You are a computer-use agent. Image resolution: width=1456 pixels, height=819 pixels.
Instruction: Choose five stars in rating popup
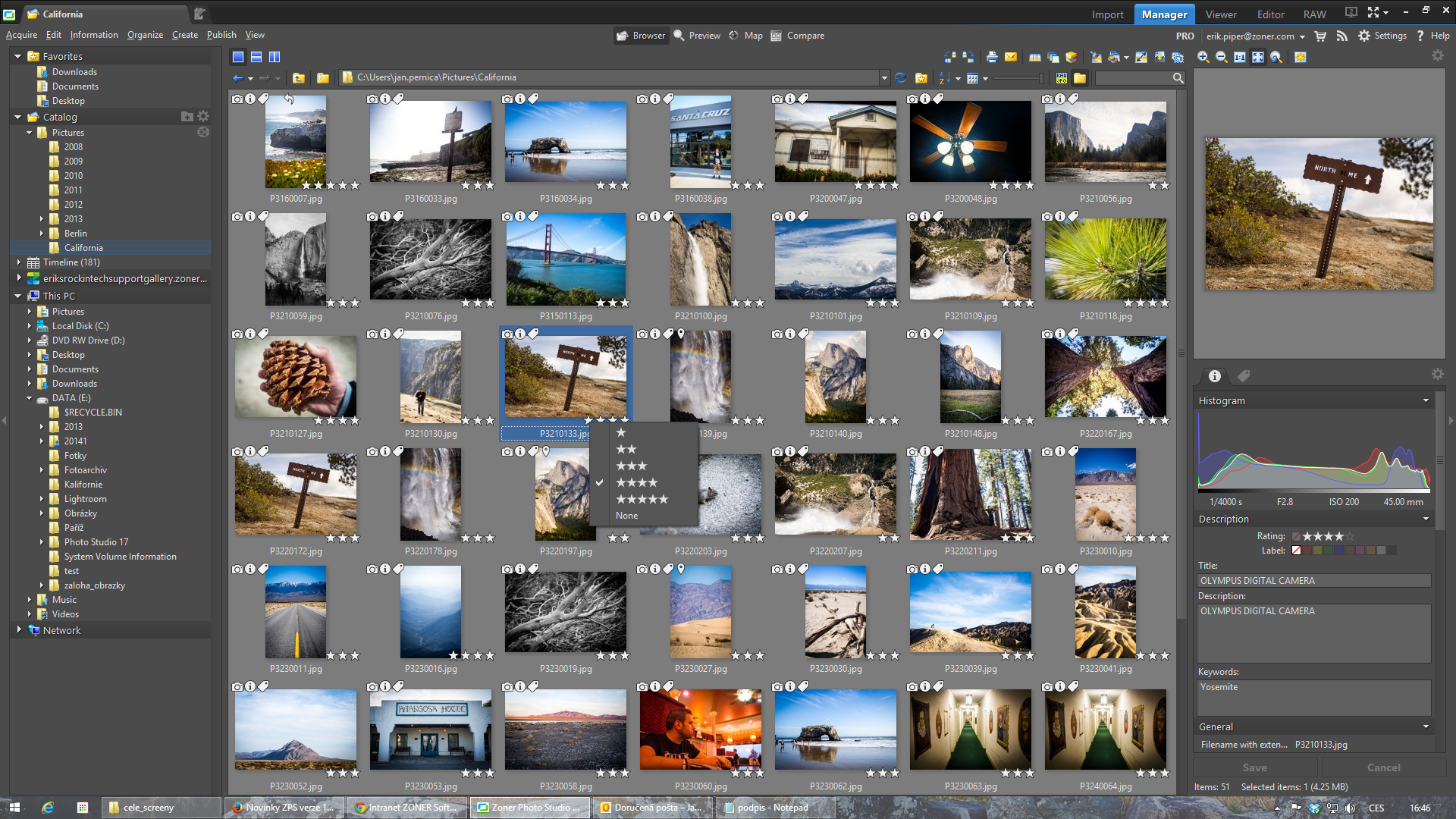point(642,499)
